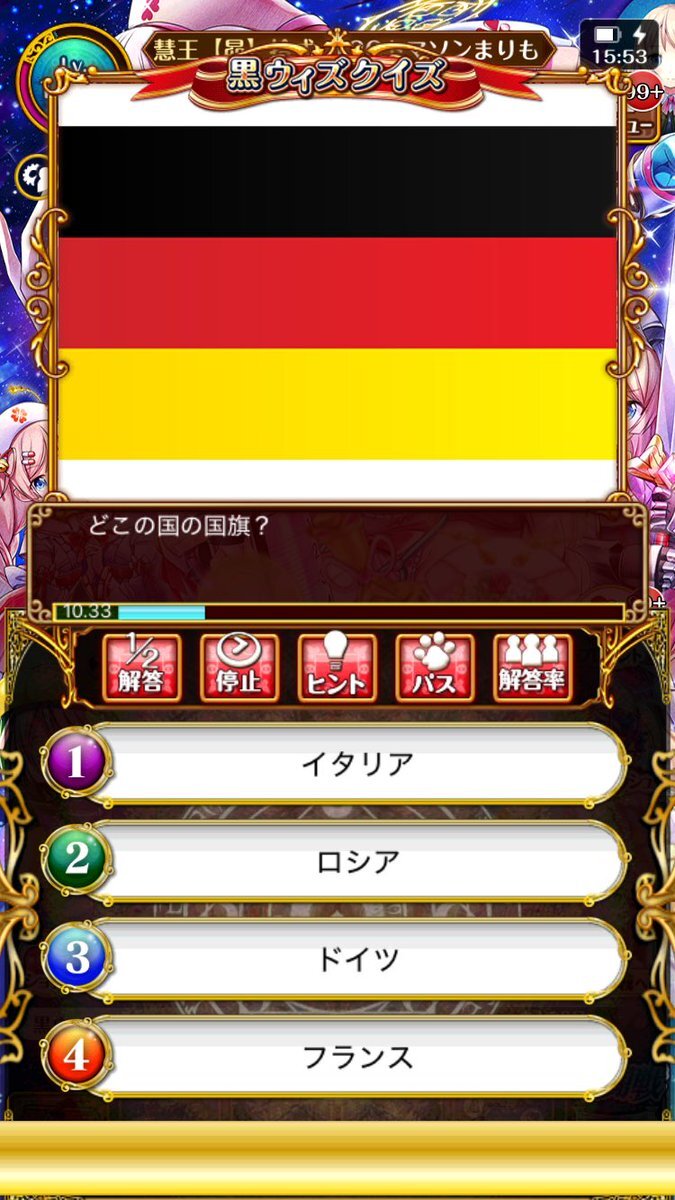Tap the green number 2 orb

[x=77, y=862]
